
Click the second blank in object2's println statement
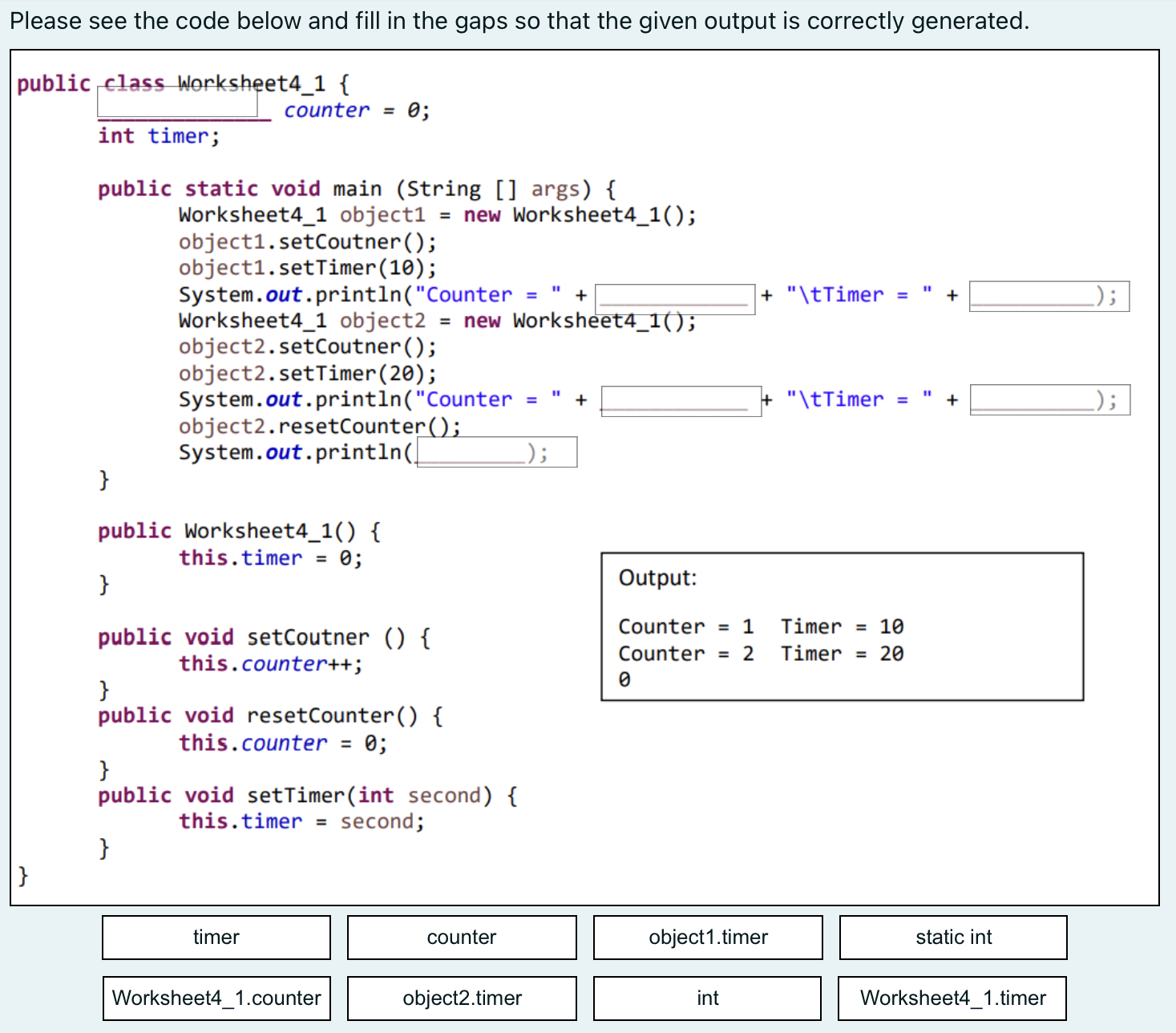tap(1049, 399)
